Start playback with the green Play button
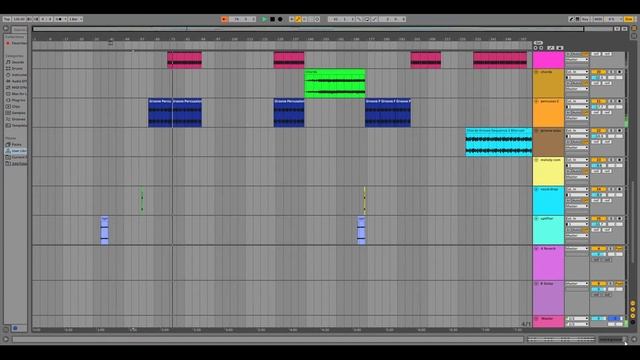The width and height of the screenshot is (640, 360). pos(264,19)
